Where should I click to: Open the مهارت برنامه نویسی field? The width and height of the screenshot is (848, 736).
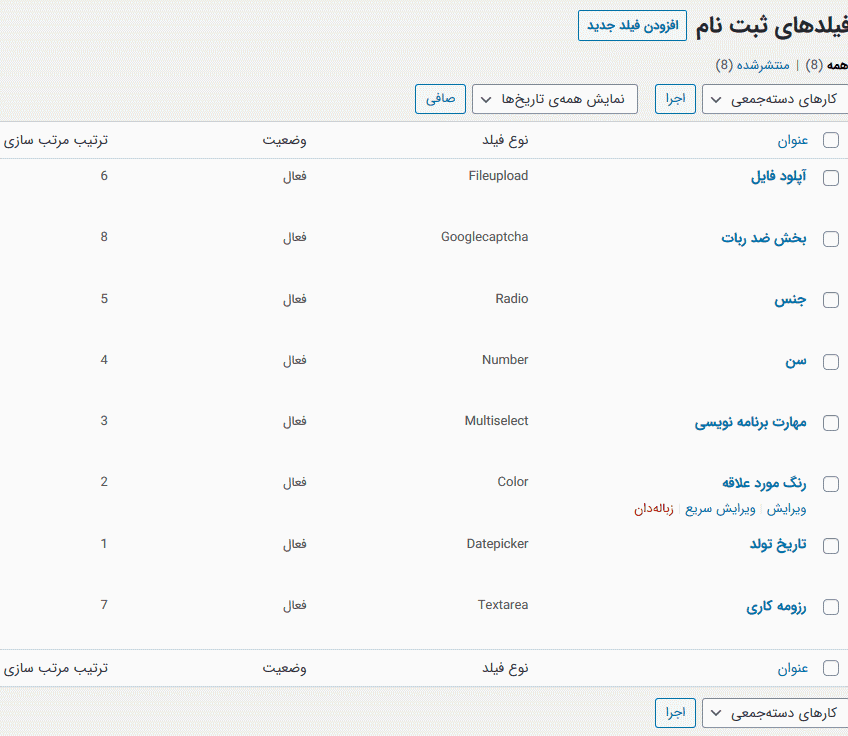(751, 422)
